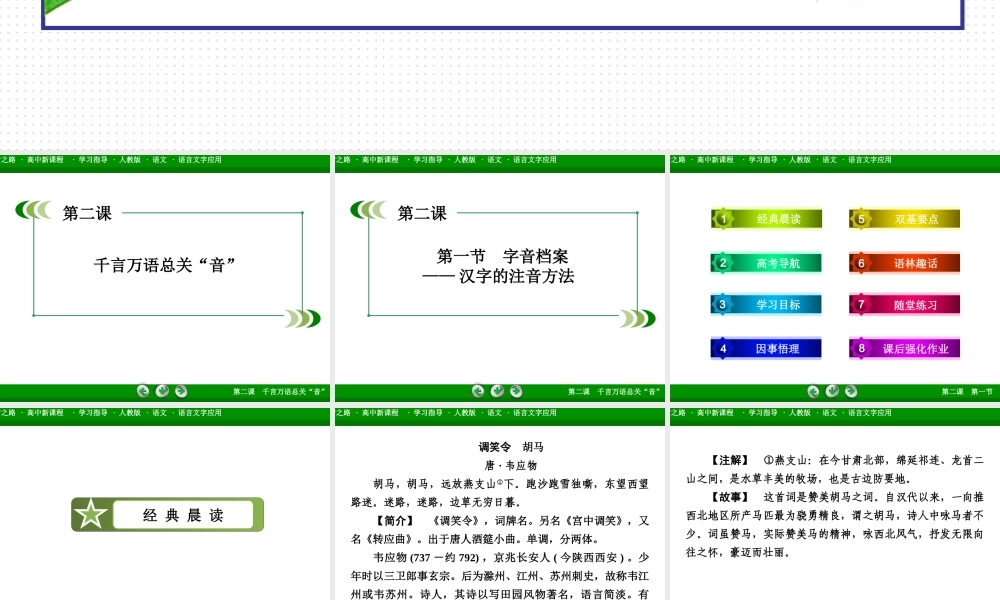Click the 第二课 heading on the 字音档案 slide
The image size is (1000, 600).
point(422,213)
